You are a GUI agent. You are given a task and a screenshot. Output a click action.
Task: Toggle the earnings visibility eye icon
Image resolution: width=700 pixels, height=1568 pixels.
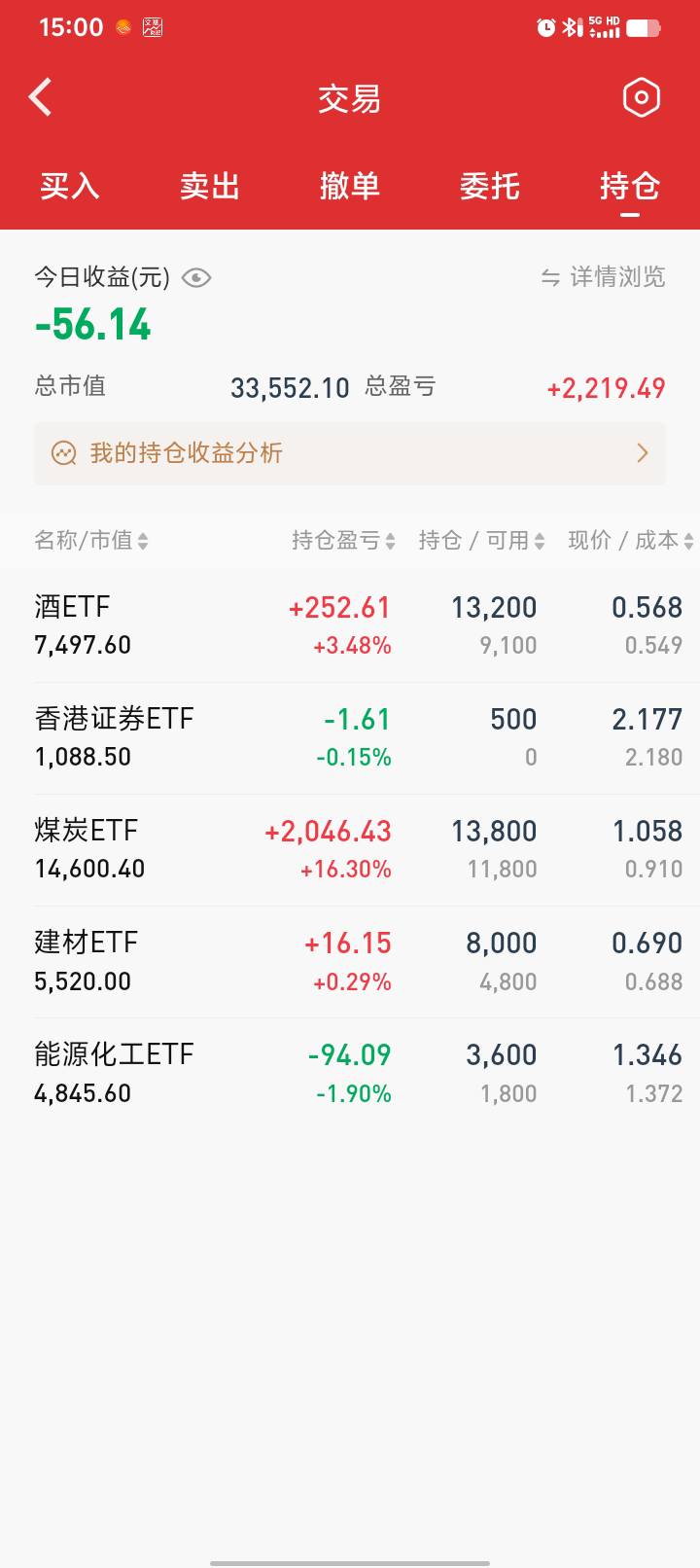(x=196, y=278)
